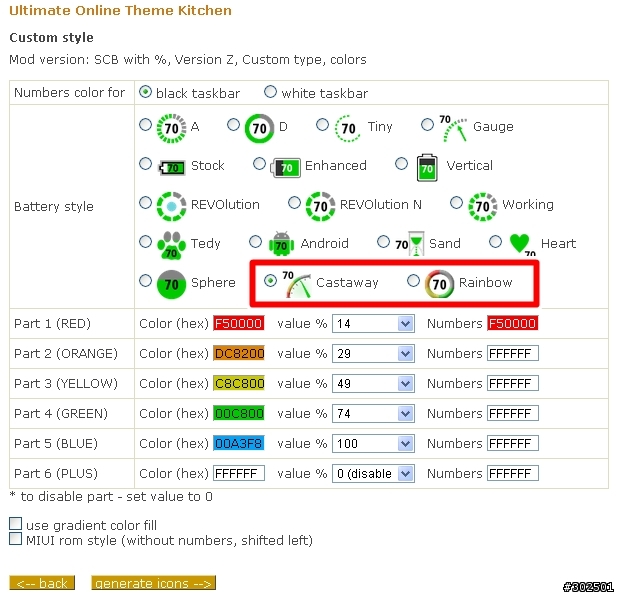Click the REVOlution N ring icon
Viewport: 620px width, 595px height.
320,206
